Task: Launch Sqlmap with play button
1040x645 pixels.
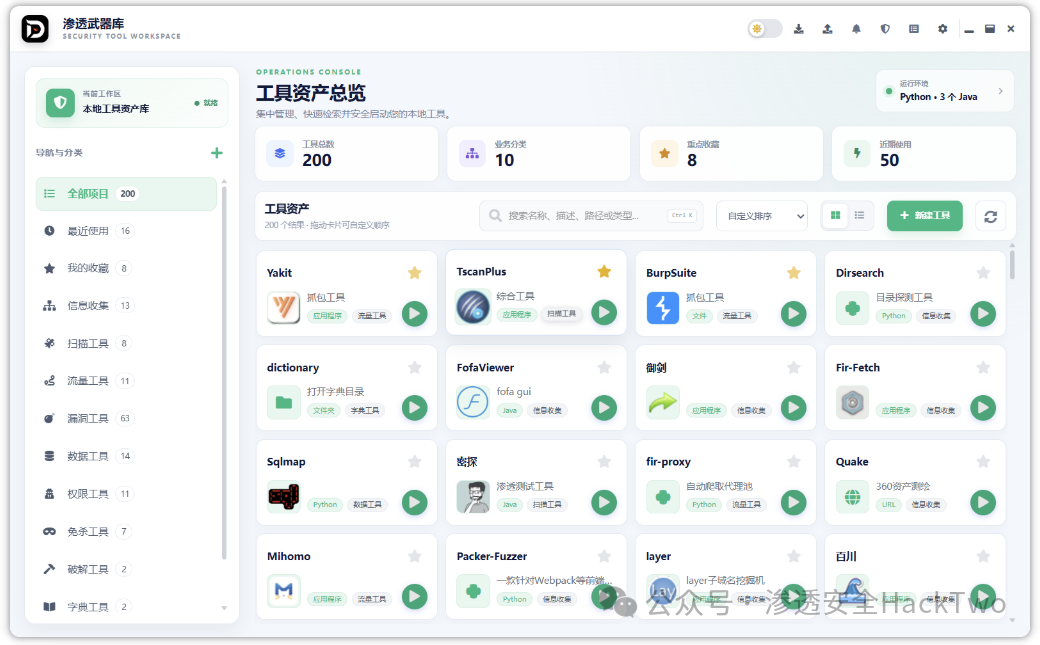Action: click(x=415, y=502)
